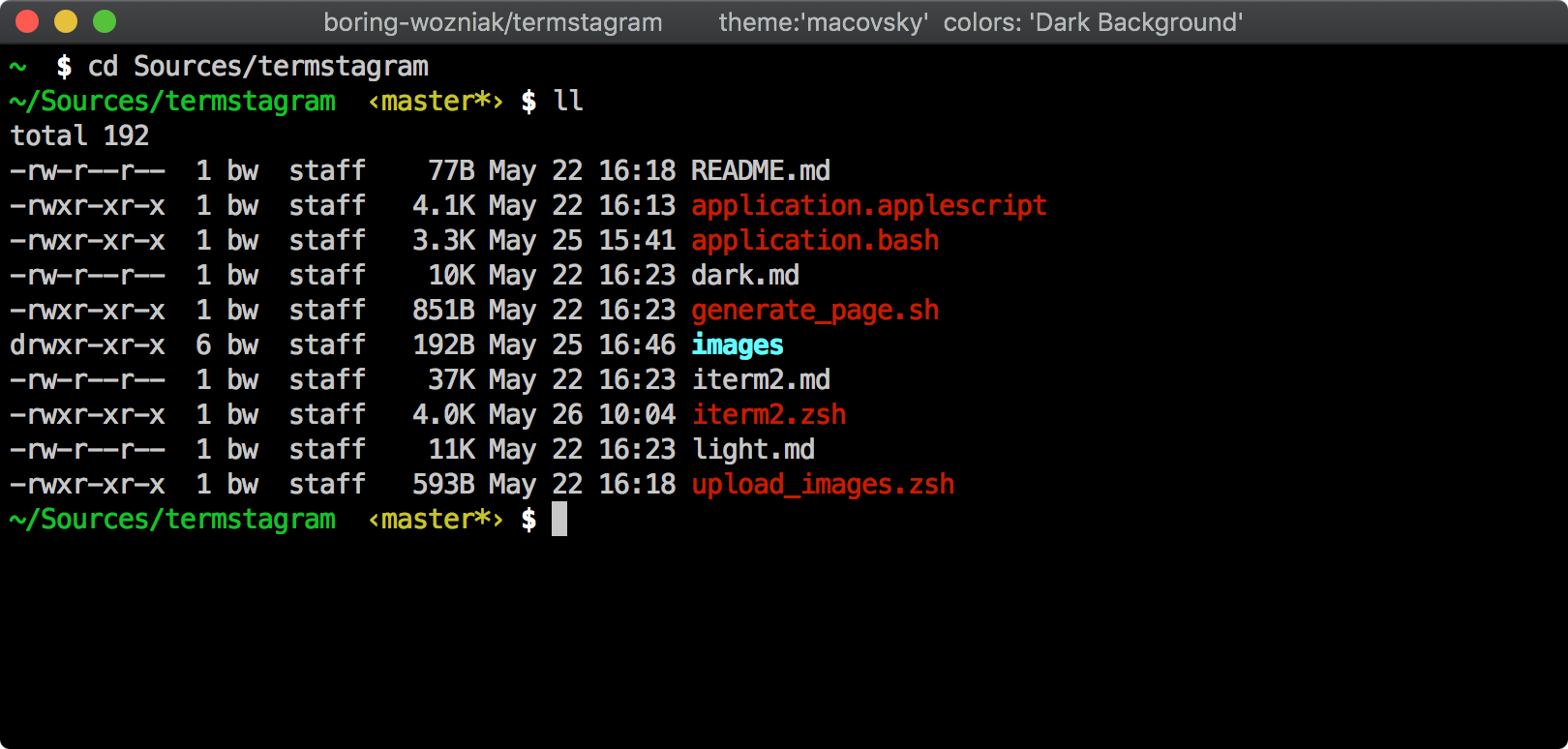The width and height of the screenshot is (1568, 749).
Task: Click the owner 'bw' on light.md row
Action: click(242, 449)
